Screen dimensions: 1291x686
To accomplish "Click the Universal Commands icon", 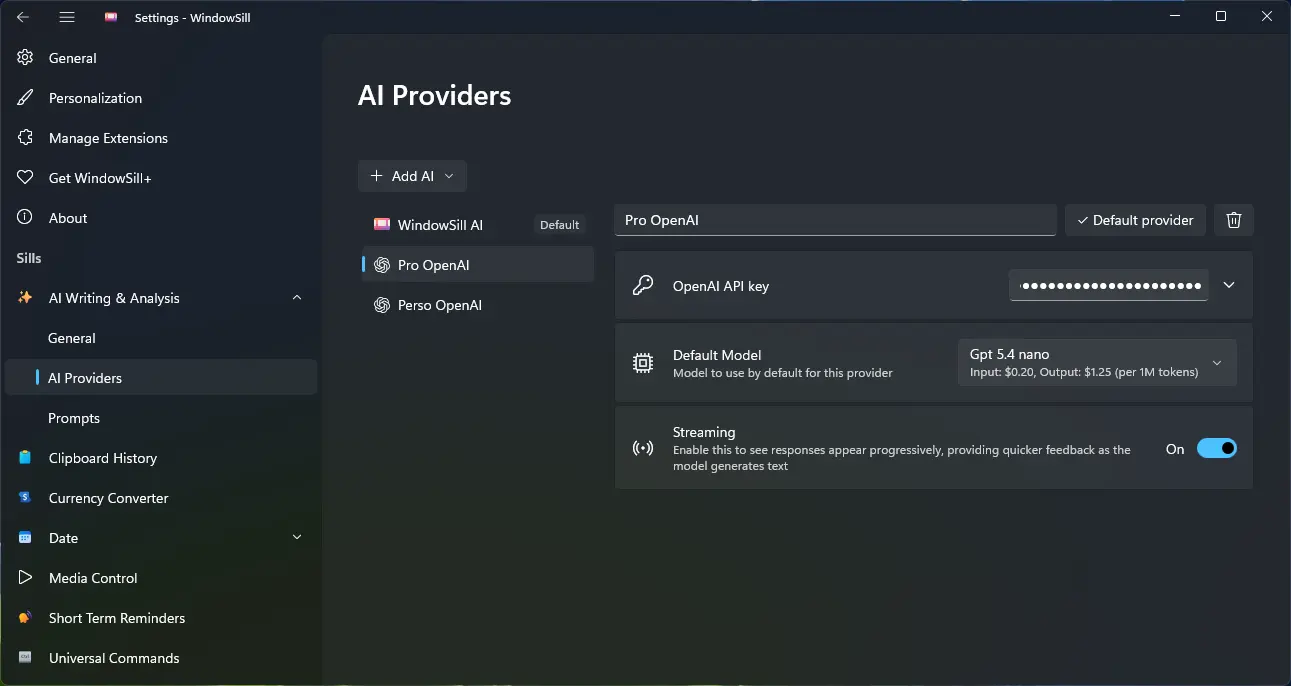I will tap(25, 658).
